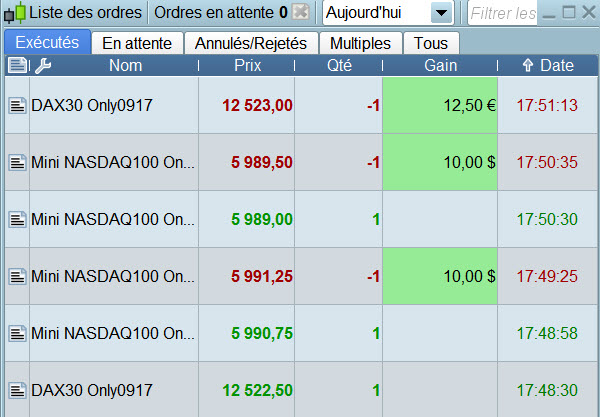Select DAX30 Only0917 name in 17:48:30 row

click(x=92, y=390)
